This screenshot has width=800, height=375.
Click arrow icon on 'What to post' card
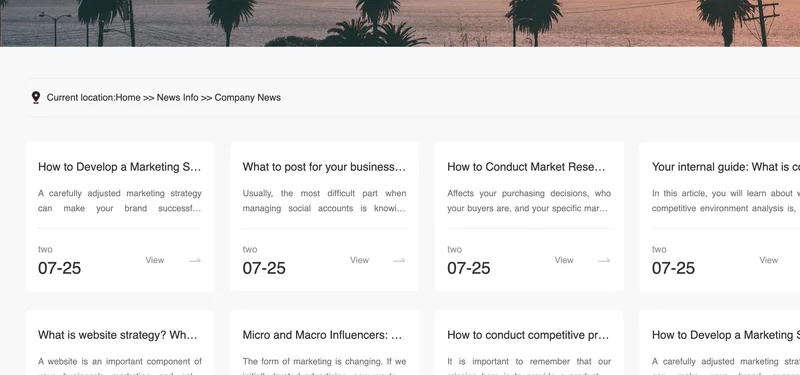coord(399,260)
